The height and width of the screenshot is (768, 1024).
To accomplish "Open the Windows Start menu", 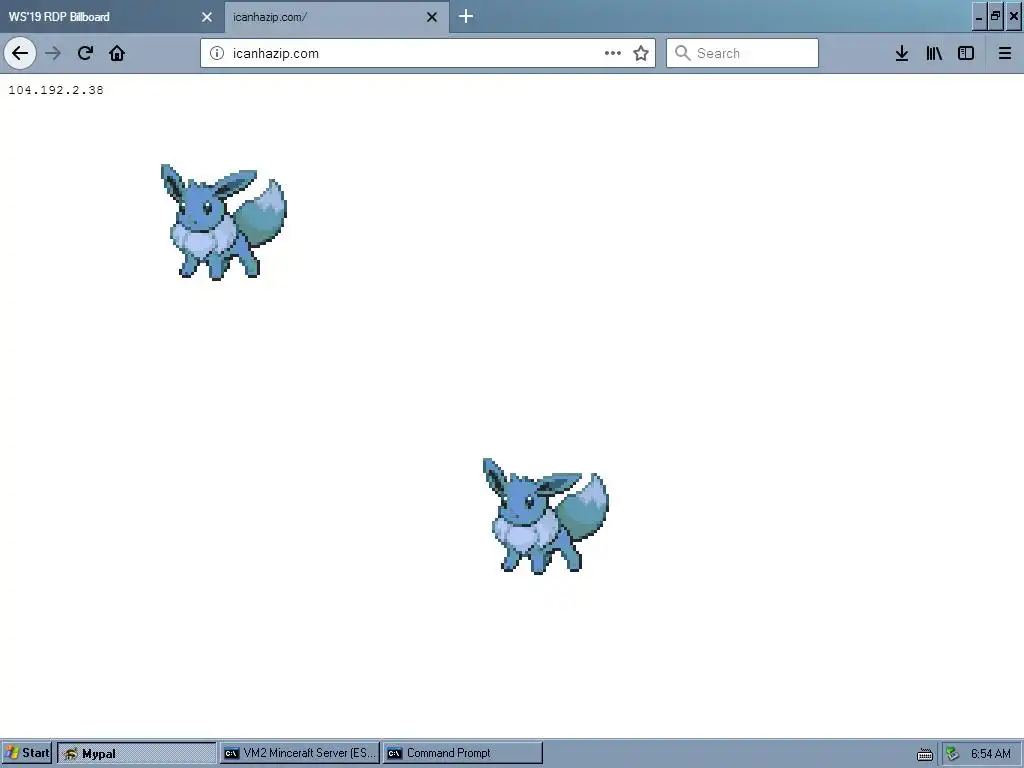I will coord(27,753).
